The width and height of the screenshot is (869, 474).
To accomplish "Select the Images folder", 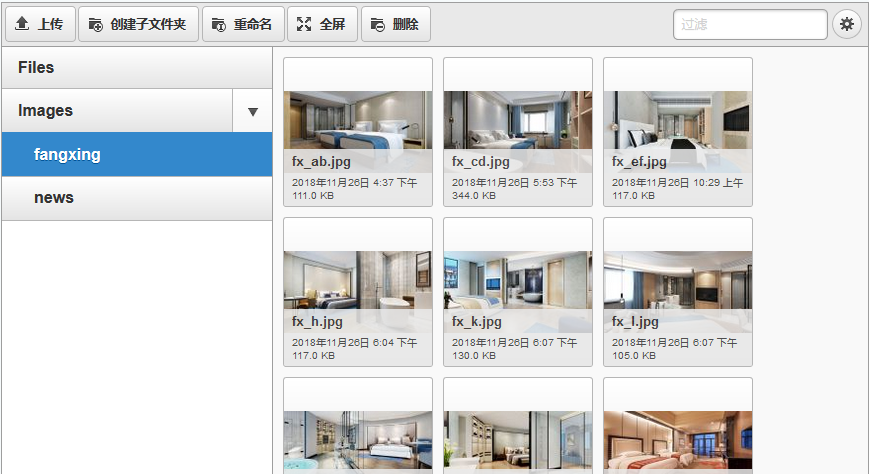I will click(116, 111).
